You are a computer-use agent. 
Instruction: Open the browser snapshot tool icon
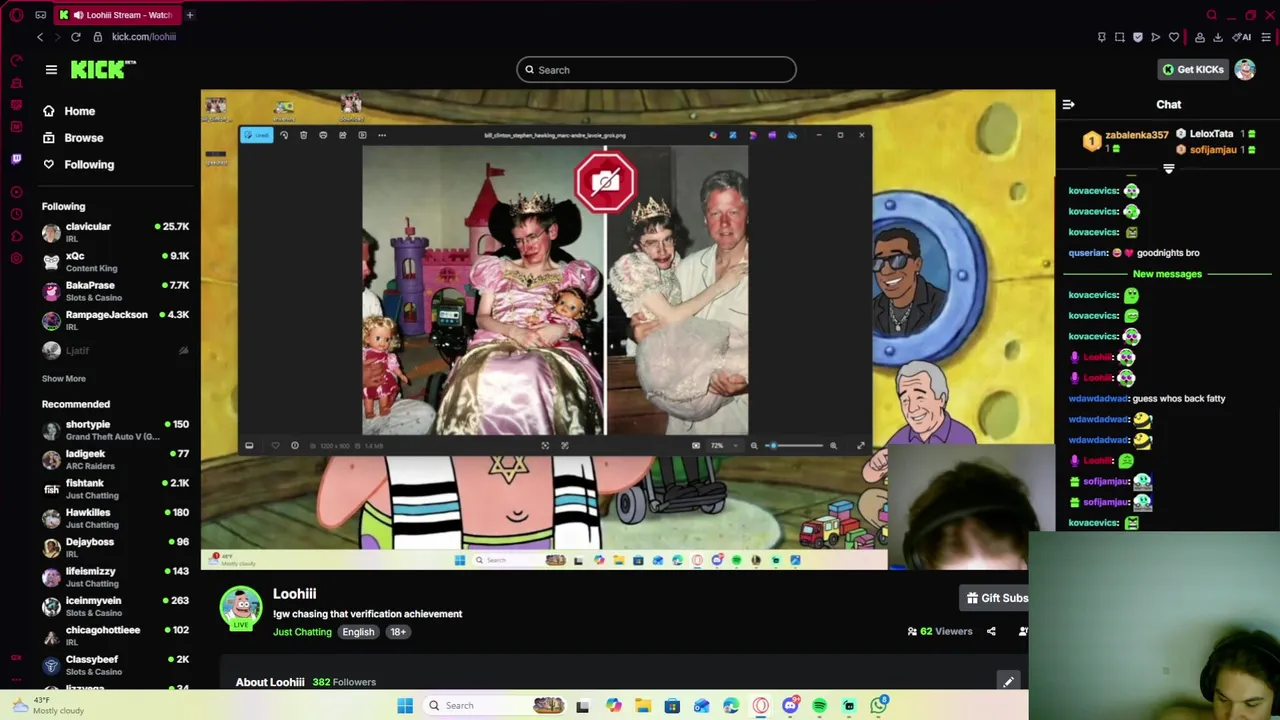(x=1120, y=37)
